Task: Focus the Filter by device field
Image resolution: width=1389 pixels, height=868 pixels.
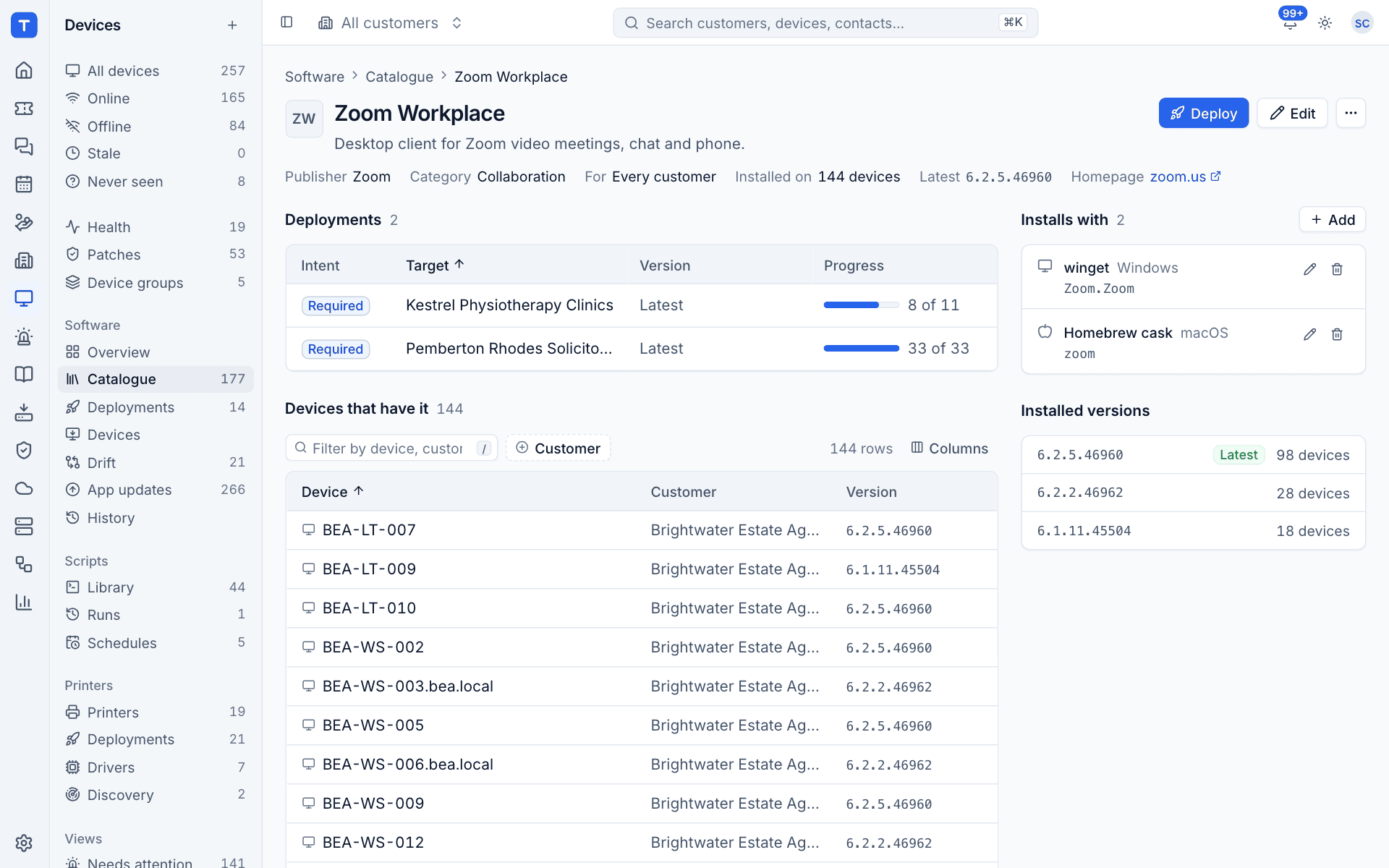Action: click(391, 448)
